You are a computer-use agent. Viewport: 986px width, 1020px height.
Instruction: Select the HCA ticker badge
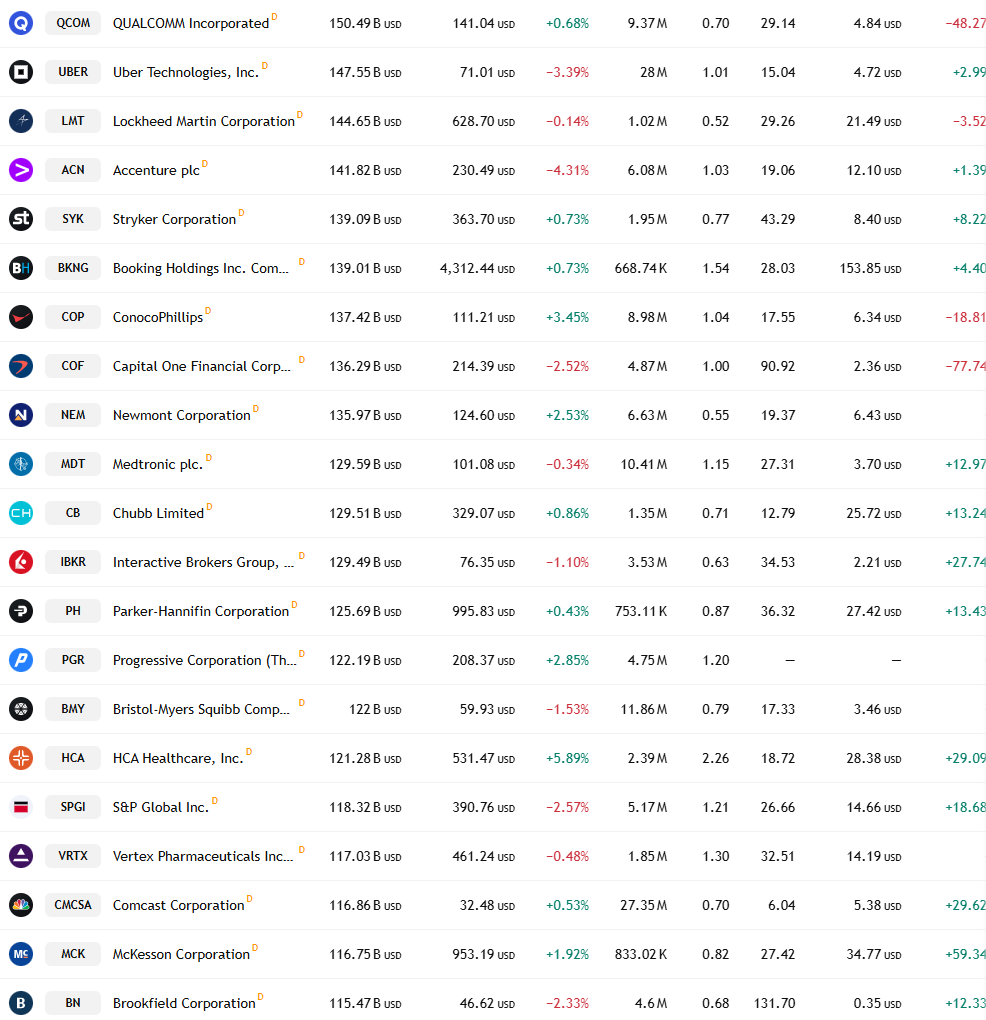pos(73,758)
